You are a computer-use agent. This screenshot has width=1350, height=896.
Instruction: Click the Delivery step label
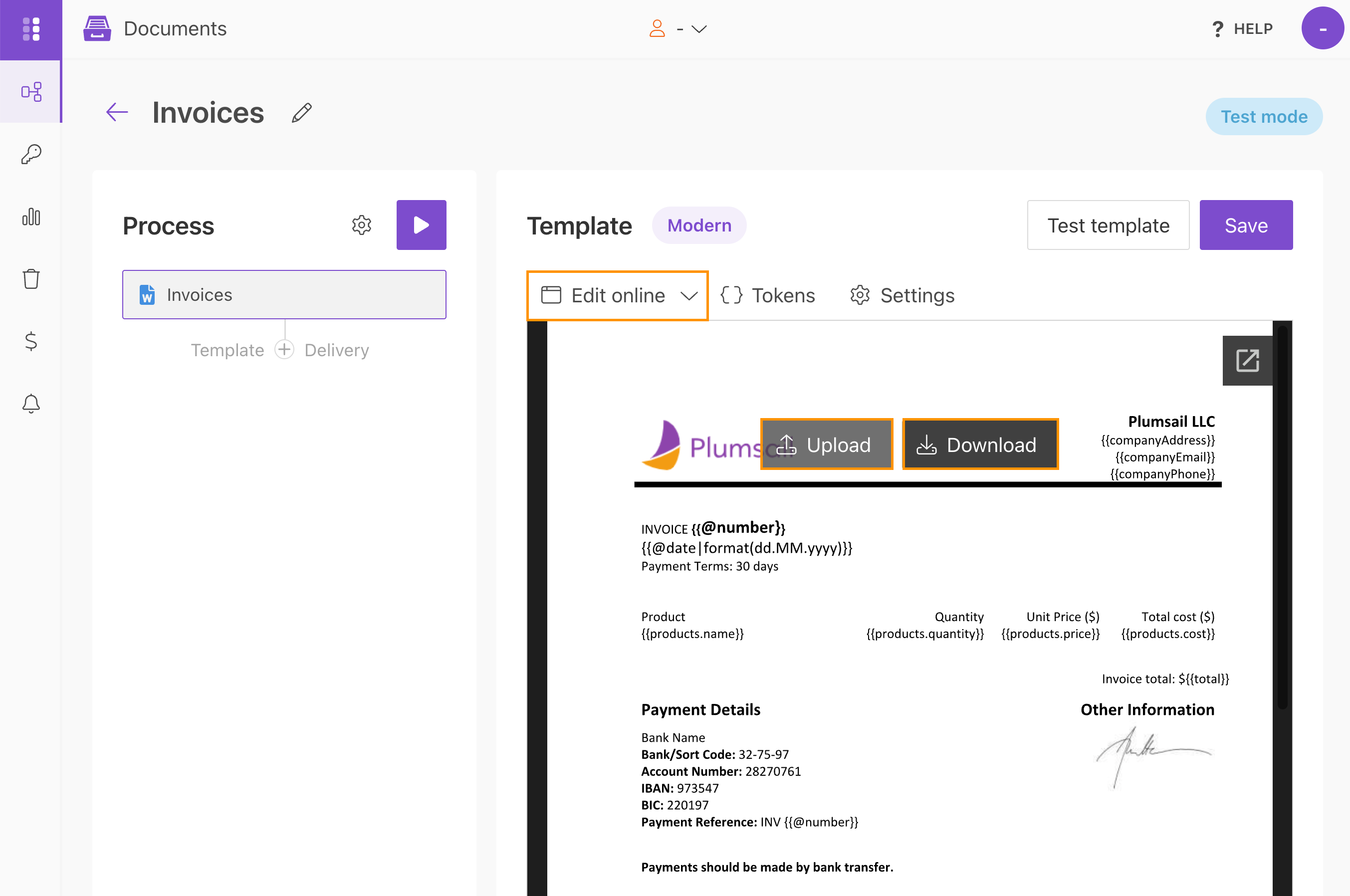[x=336, y=350]
